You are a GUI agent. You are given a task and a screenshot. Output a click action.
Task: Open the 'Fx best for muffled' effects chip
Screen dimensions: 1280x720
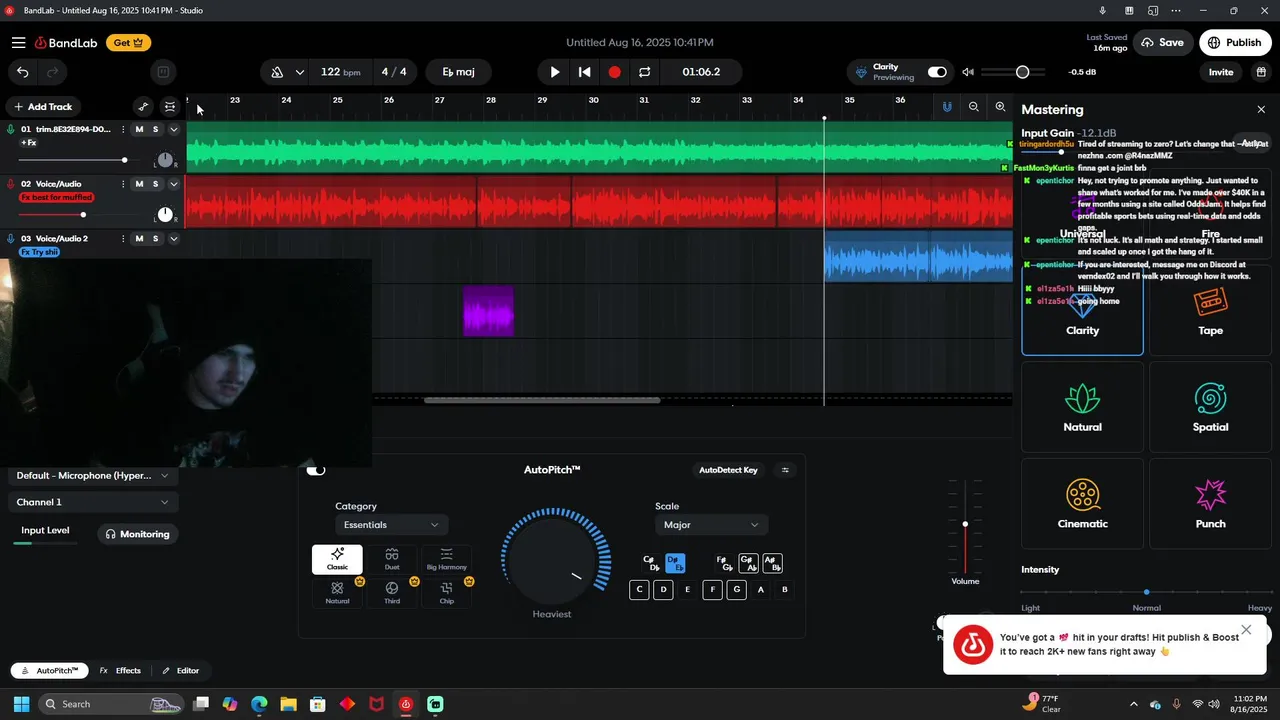(57, 198)
